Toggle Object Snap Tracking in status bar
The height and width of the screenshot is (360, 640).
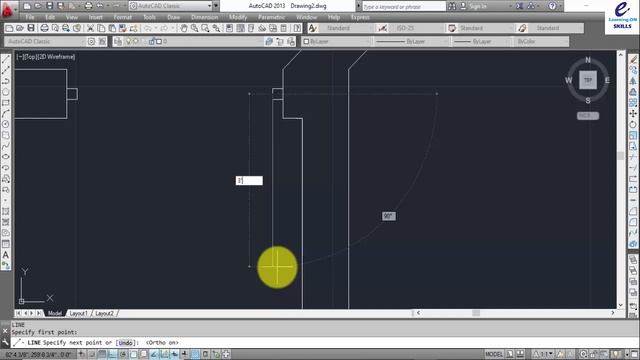[x=154, y=354]
